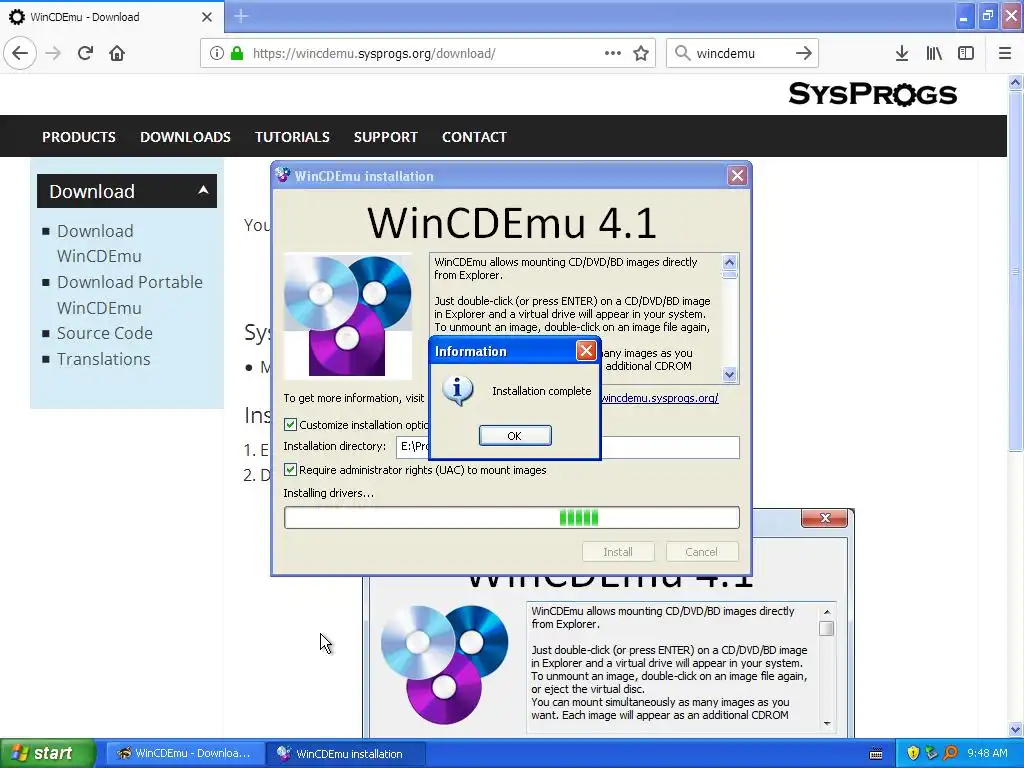Close the screenshot image popup on webpage
This screenshot has height=768, width=1024.
coord(824,518)
